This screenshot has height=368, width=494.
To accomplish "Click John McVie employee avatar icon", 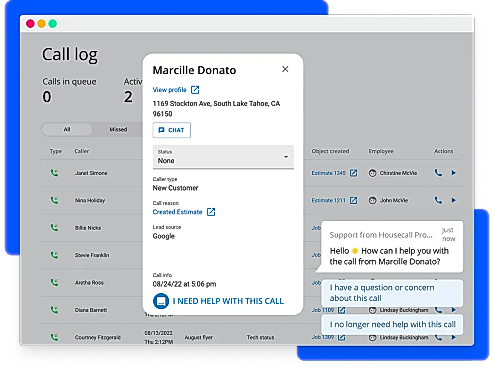I will pos(372,200).
